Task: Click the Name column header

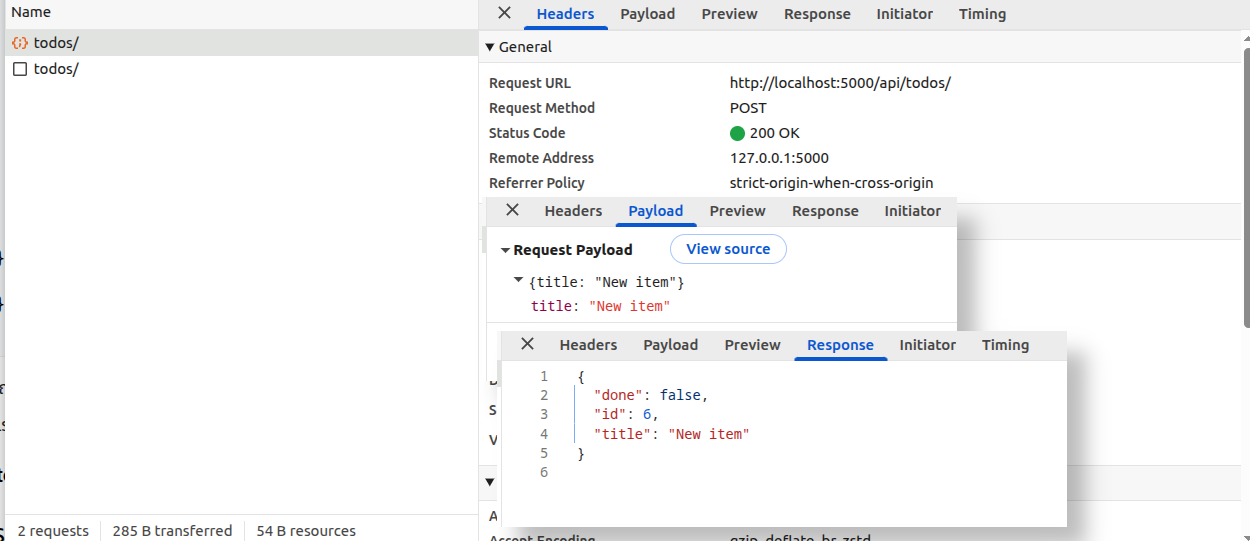Action: [x=31, y=12]
